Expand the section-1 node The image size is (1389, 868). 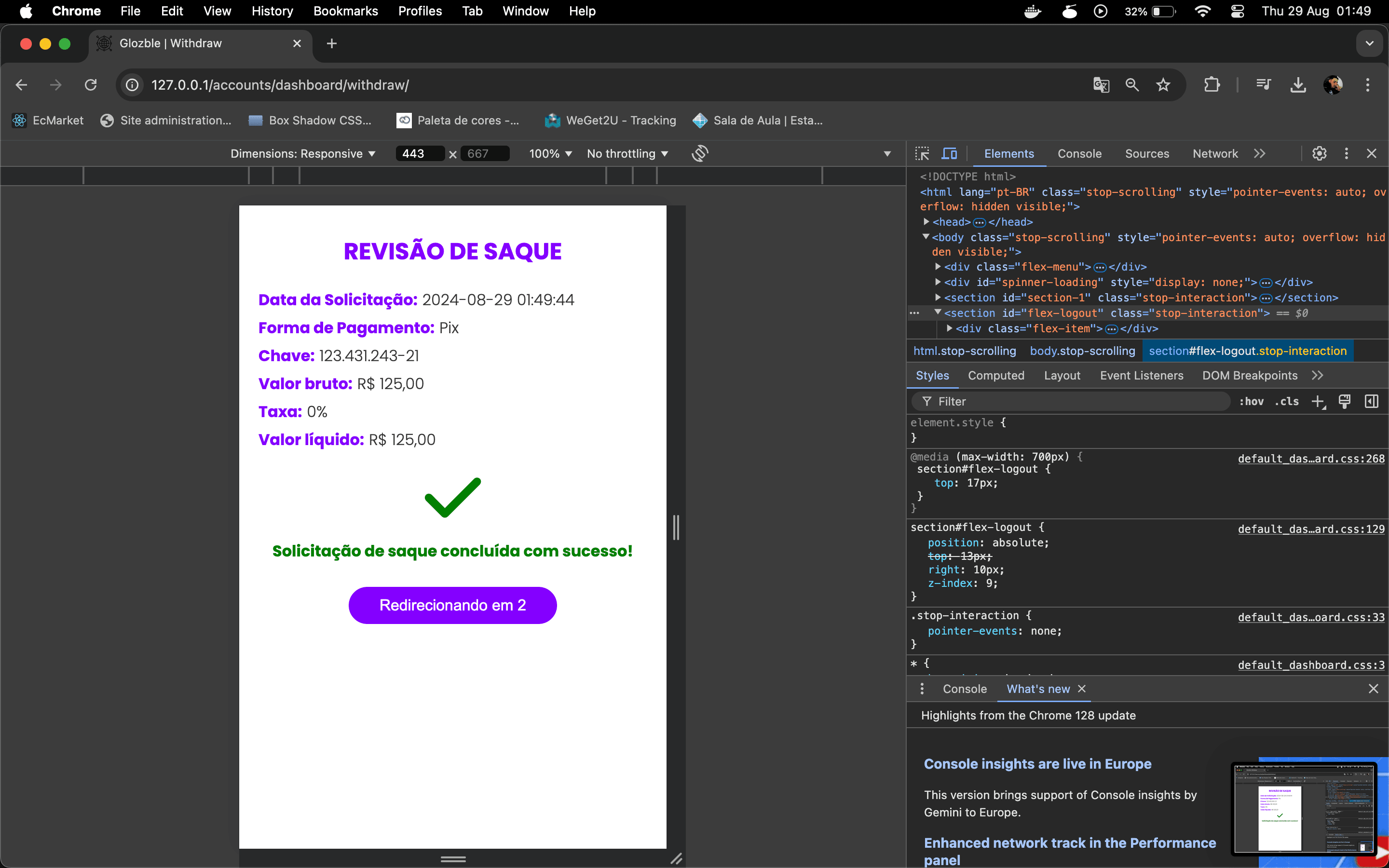[x=938, y=298]
